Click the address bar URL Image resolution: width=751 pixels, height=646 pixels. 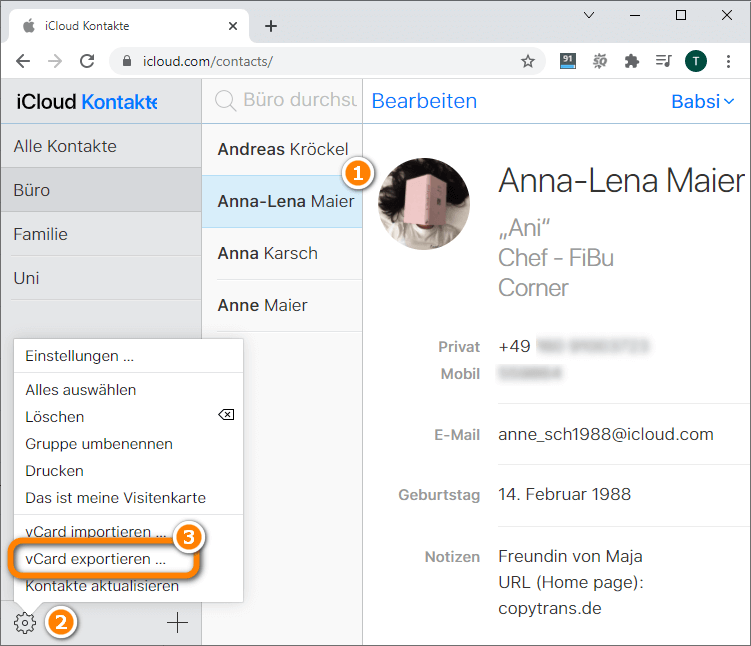coord(208,61)
